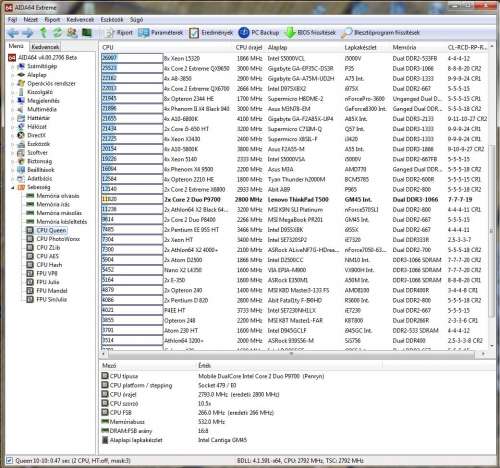This screenshot has width=500, height=468.
Task: Click the users toolbar icon
Action: point(72,32)
